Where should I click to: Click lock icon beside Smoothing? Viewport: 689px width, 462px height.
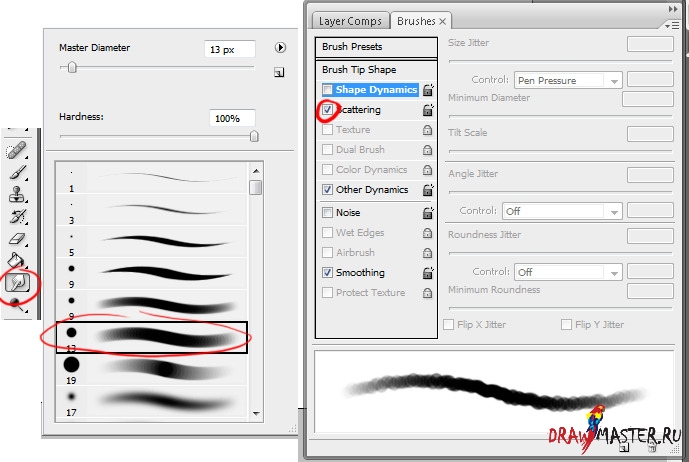428,273
